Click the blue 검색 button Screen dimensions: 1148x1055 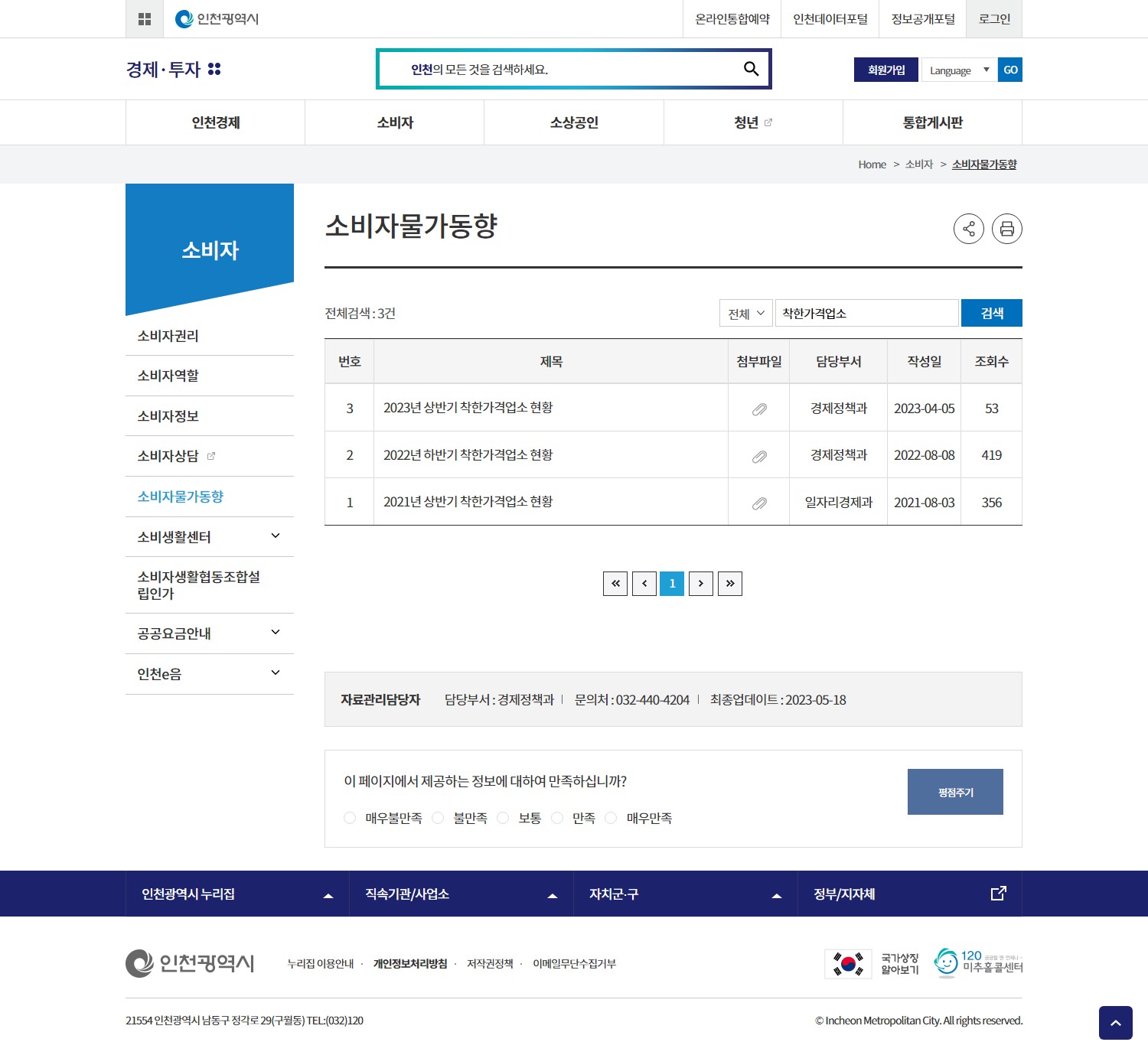(x=992, y=313)
